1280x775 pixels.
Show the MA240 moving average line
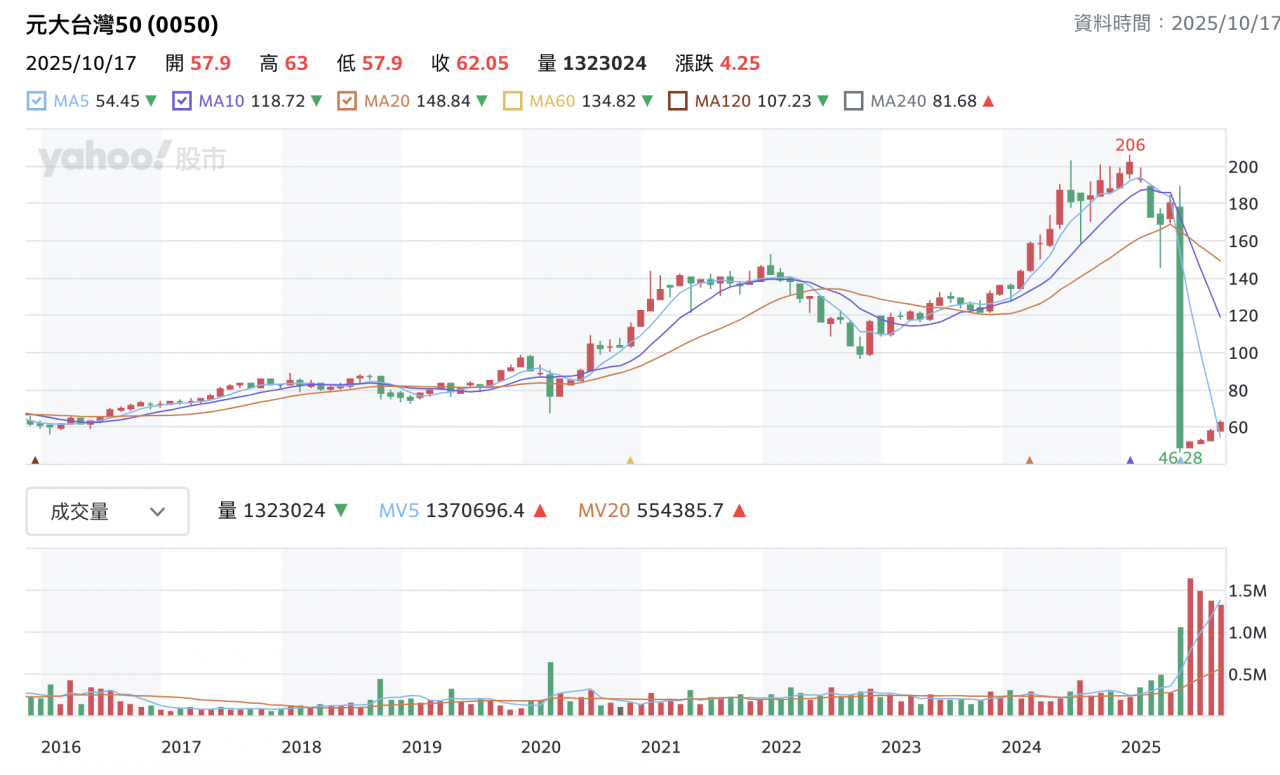point(853,101)
